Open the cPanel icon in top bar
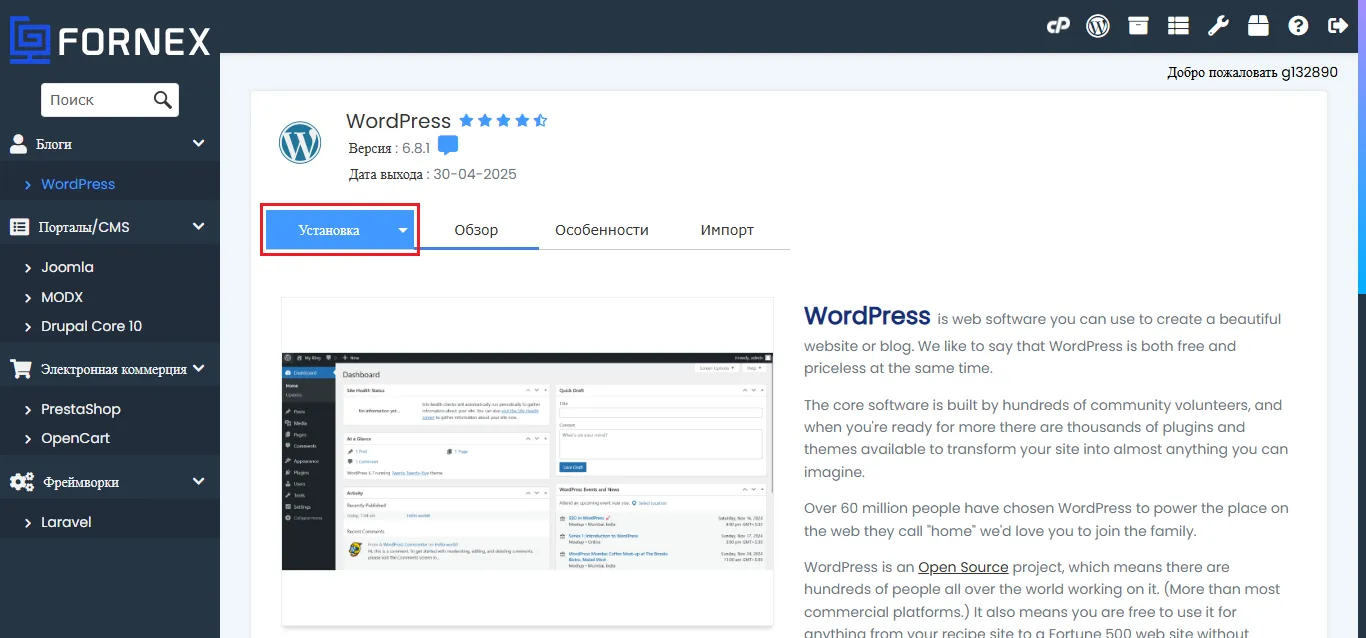1366x638 pixels. (1058, 26)
